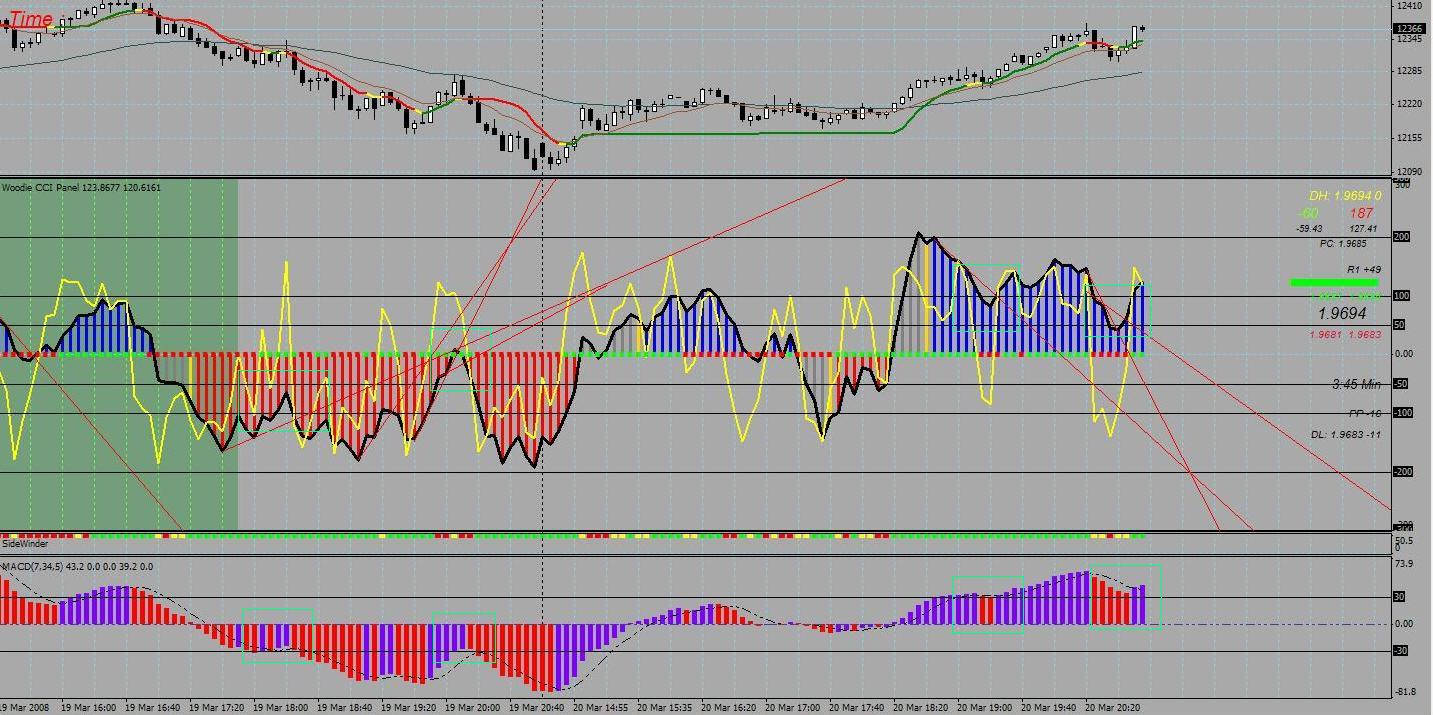The width and height of the screenshot is (1433, 715).
Task: Click the '20 Mar 18:20' time axis label
Action: pyautogui.click(x=920, y=707)
